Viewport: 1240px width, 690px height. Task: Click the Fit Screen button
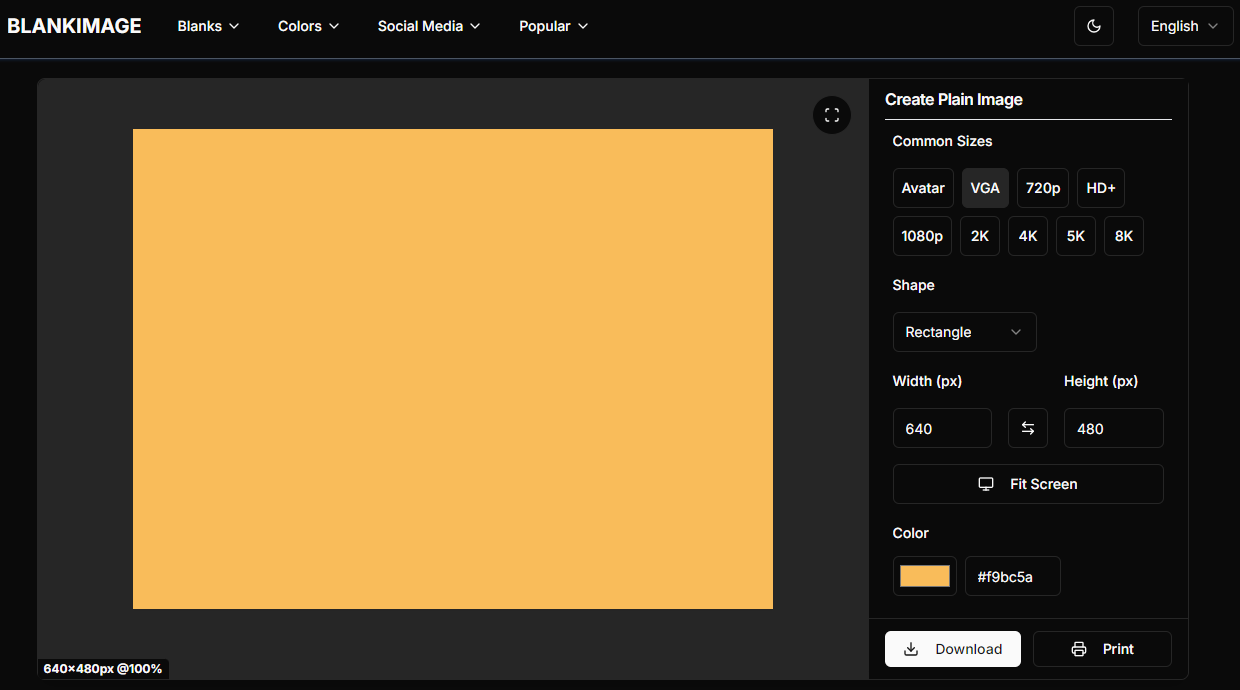pos(1028,484)
